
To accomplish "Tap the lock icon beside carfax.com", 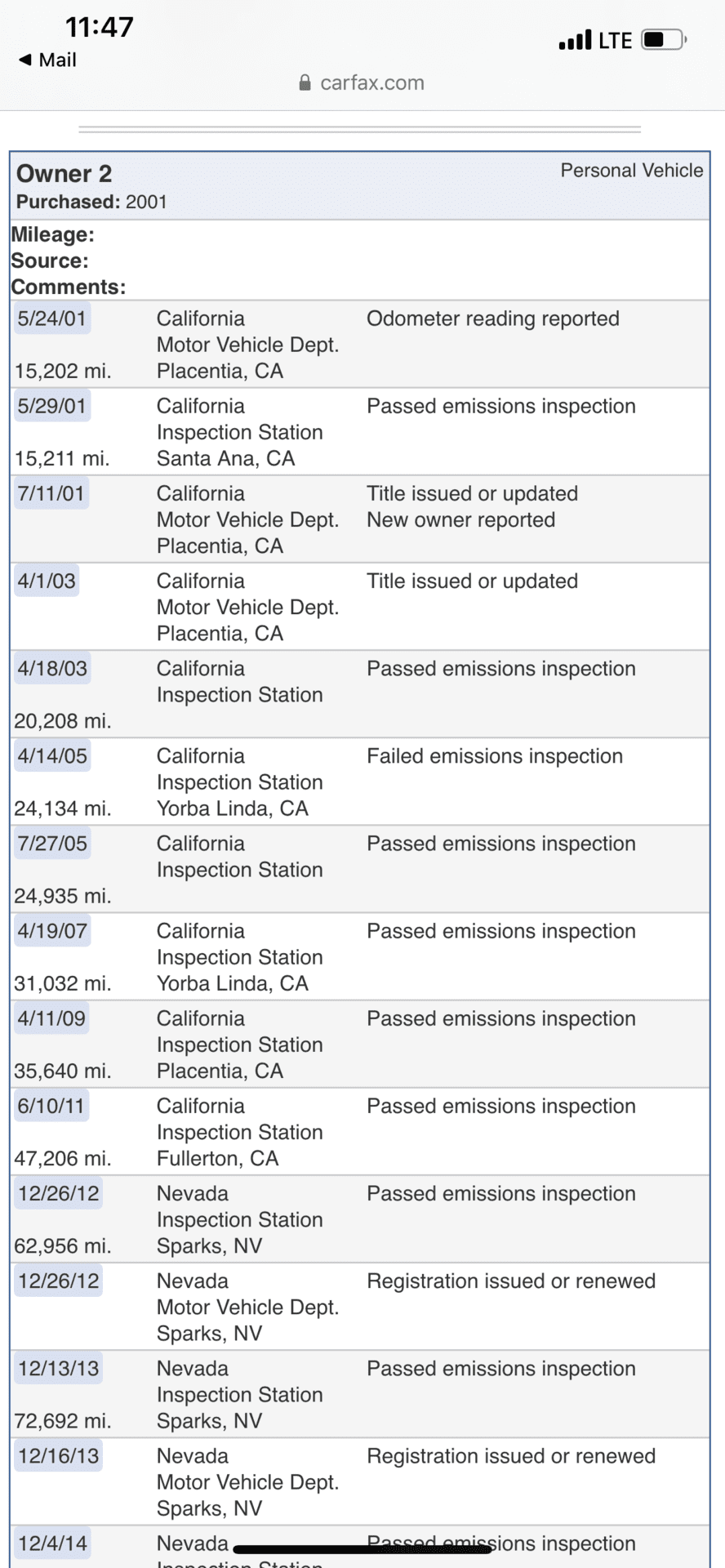I will [305, 82].
